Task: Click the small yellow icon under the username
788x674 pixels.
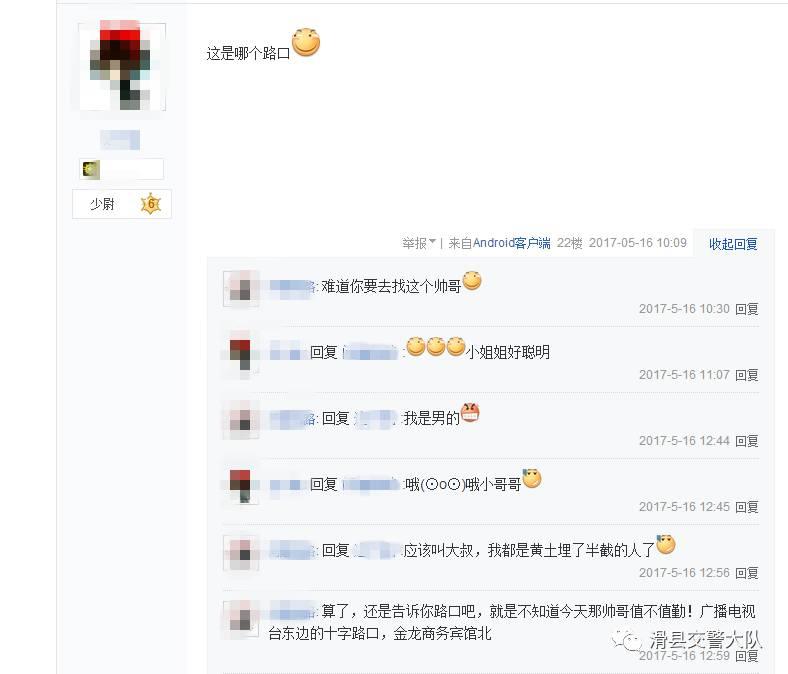Action: point(90,169)
